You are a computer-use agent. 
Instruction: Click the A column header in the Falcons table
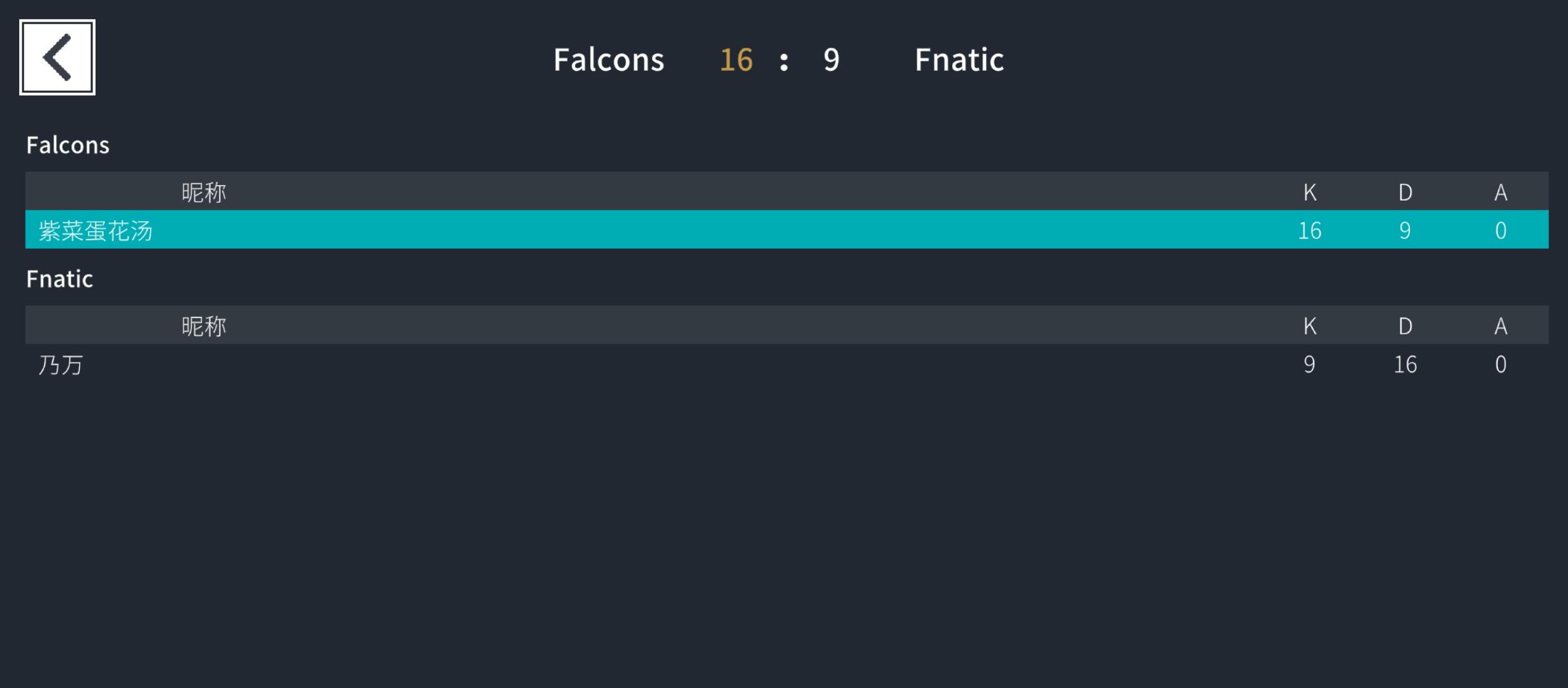tap(1501, 192)
